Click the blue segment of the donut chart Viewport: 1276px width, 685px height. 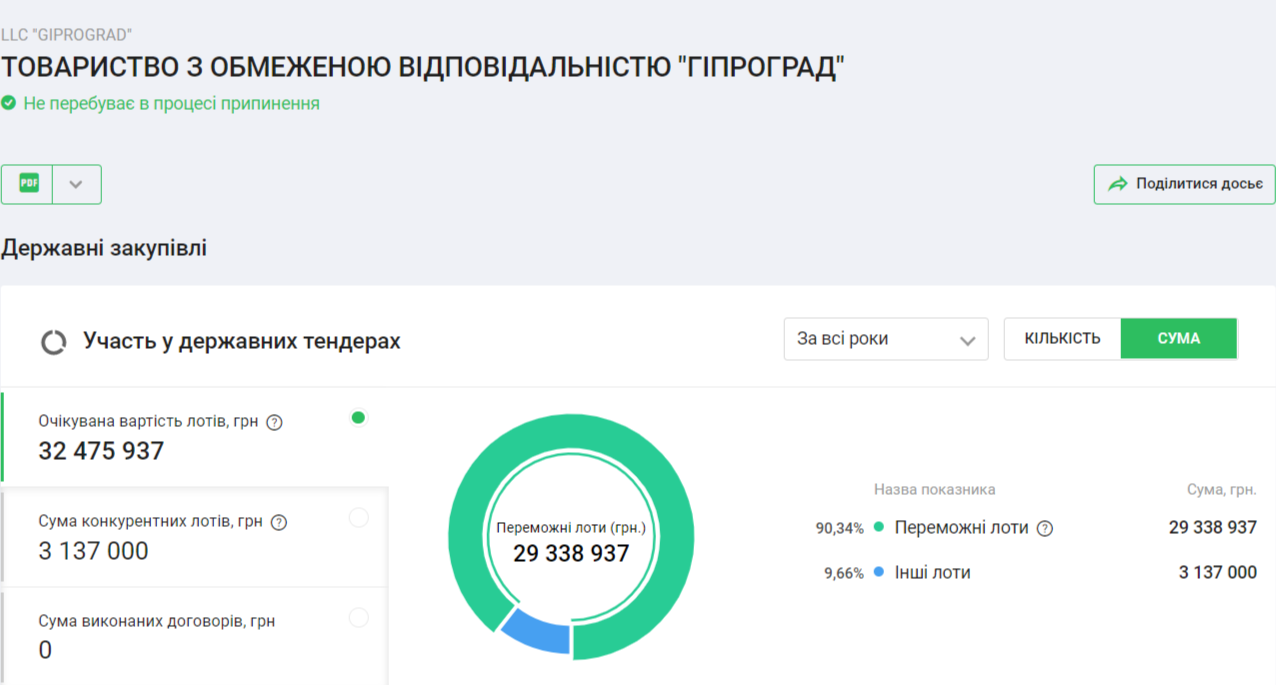[x=535, y=630]
